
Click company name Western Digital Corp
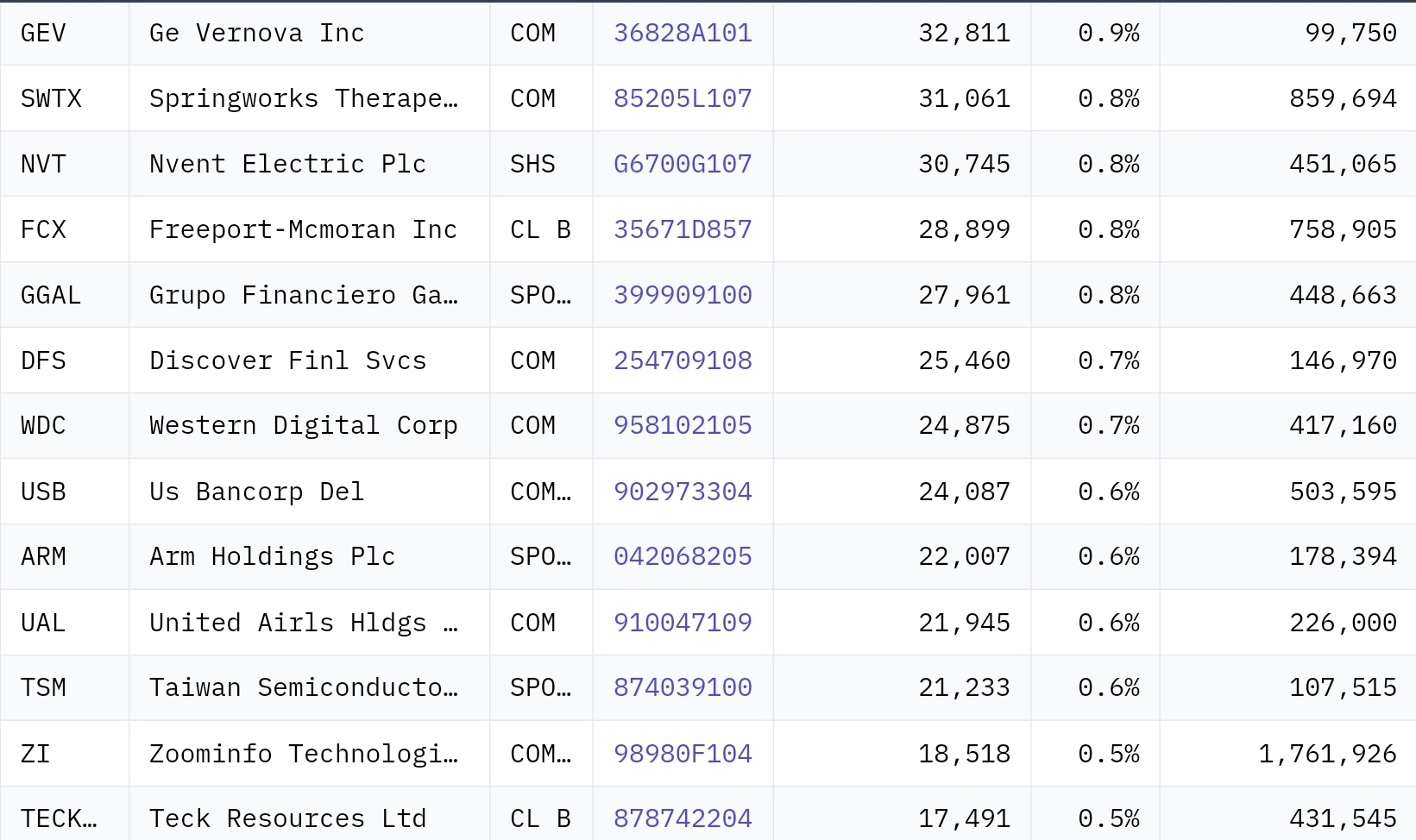(x=304, y=425)
